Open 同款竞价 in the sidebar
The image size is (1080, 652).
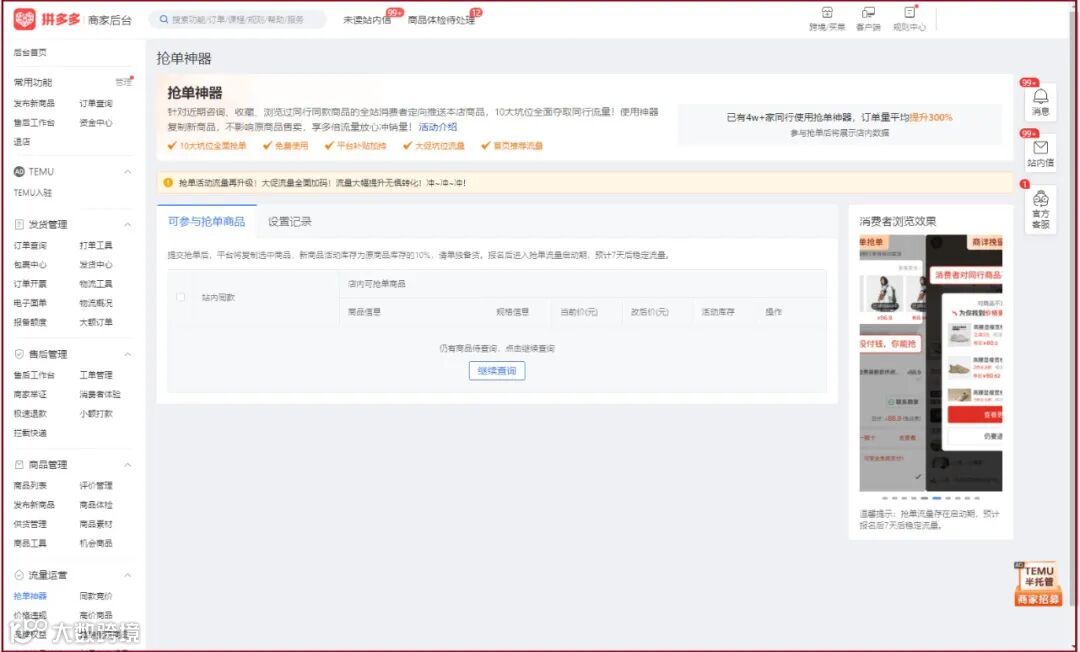pyautogui.click(x=96, y=596)
